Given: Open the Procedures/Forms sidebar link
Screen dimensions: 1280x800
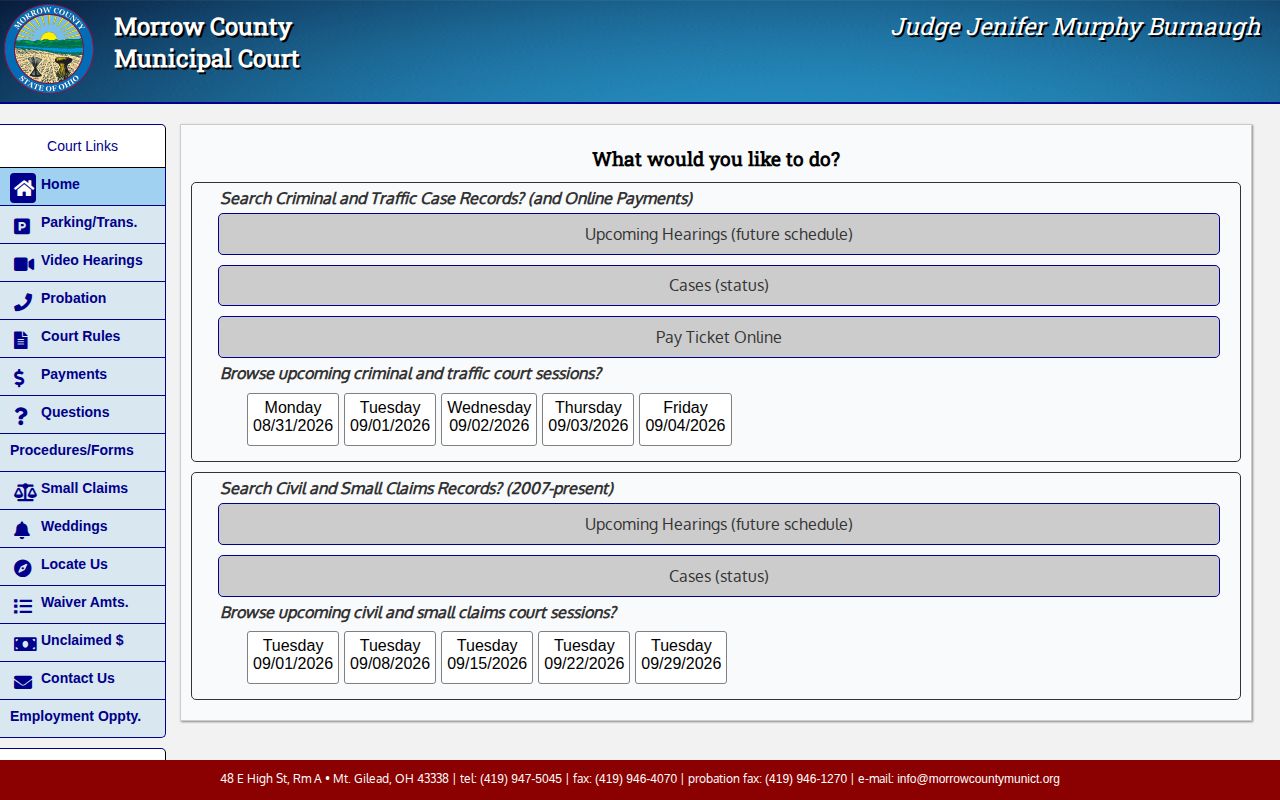Looking at the screenshot, I should pyautogui.click(x=83, y=452).
